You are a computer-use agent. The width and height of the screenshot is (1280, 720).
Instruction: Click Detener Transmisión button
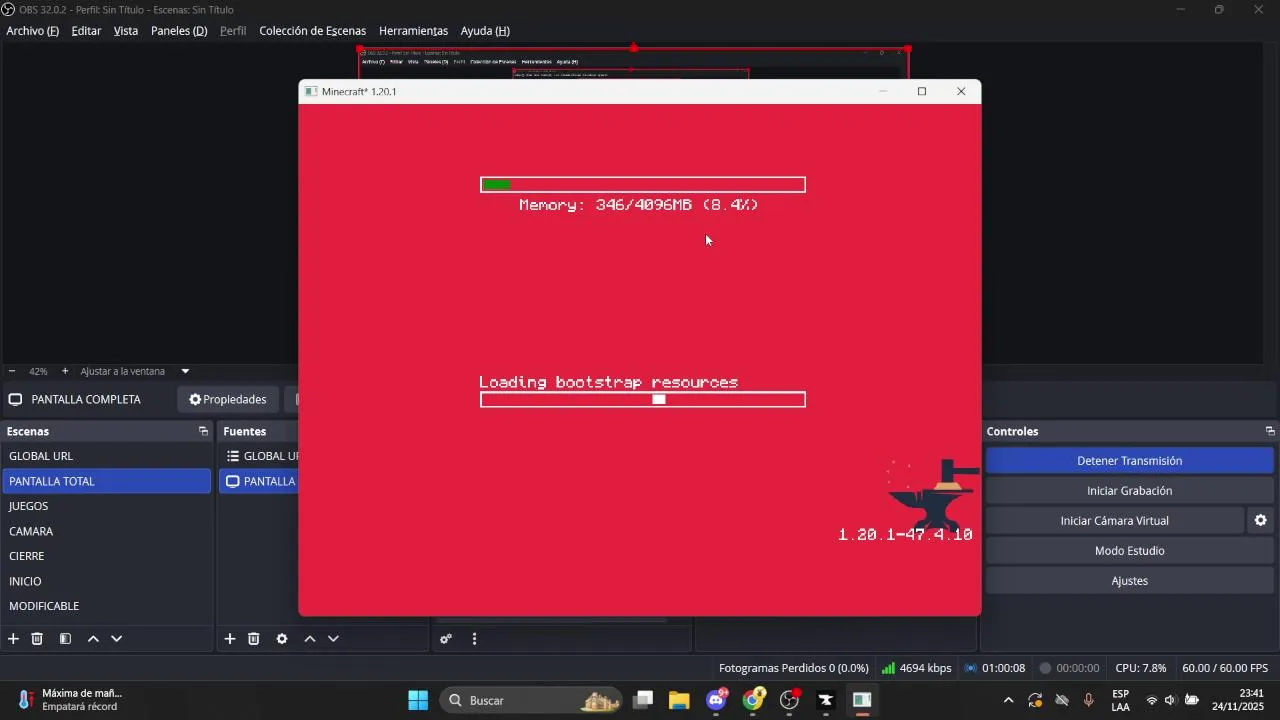coord(1129,461)
